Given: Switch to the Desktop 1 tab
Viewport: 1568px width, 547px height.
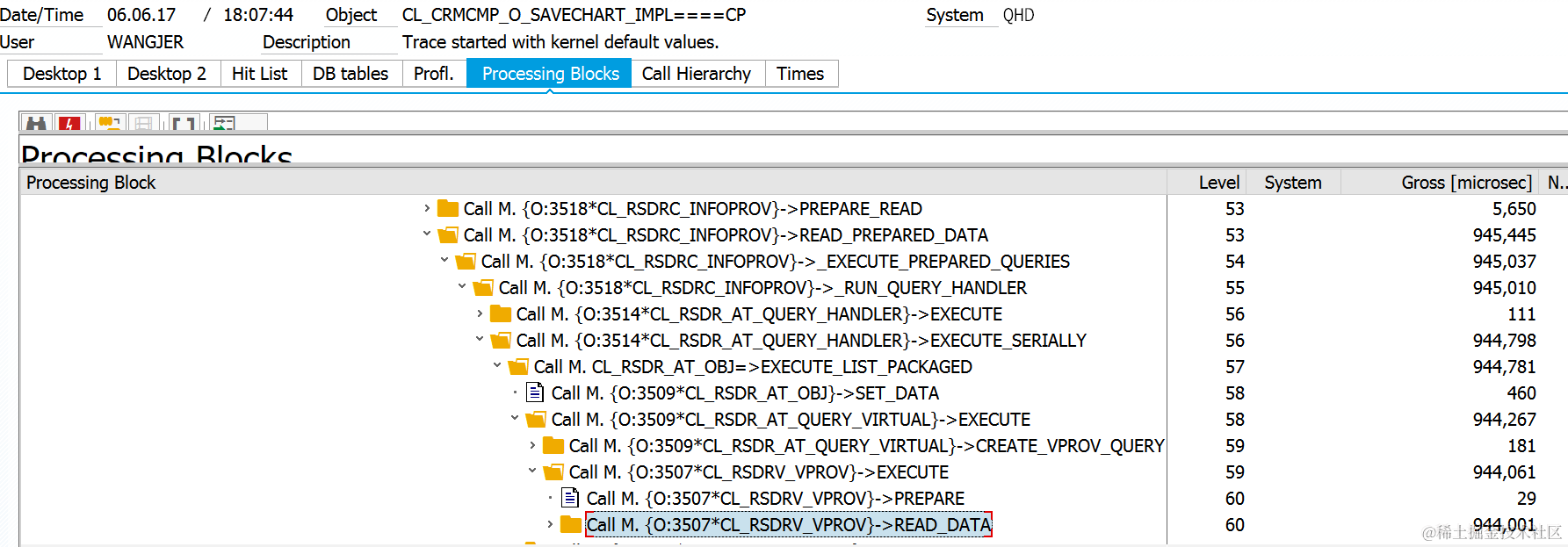Looking at the screenshot, I should [61, 74].
